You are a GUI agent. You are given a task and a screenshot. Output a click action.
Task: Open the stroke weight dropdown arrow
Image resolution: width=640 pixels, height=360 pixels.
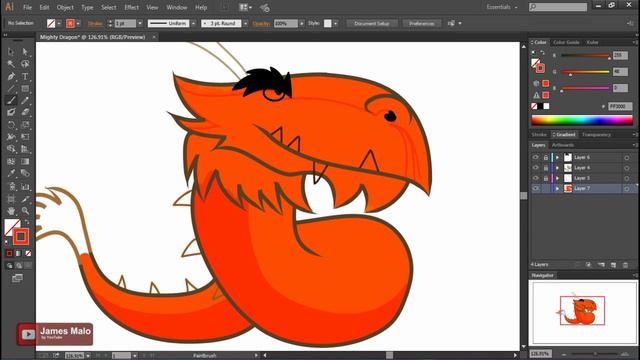(x=140, y=24)
